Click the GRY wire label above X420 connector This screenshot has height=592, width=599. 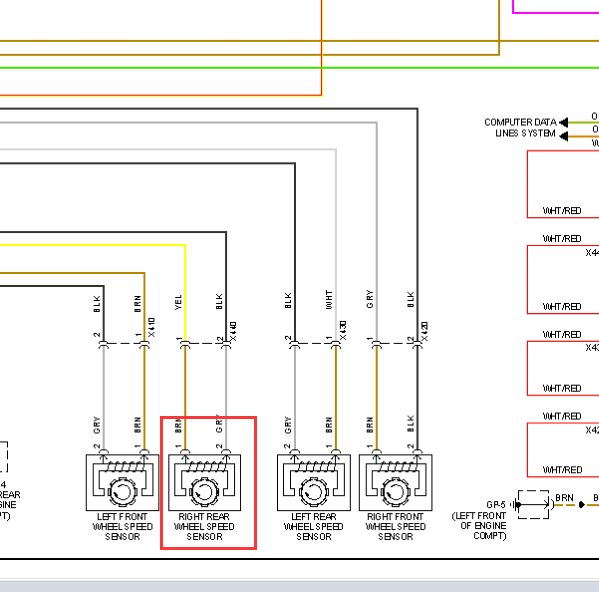(x=369, y=299)
